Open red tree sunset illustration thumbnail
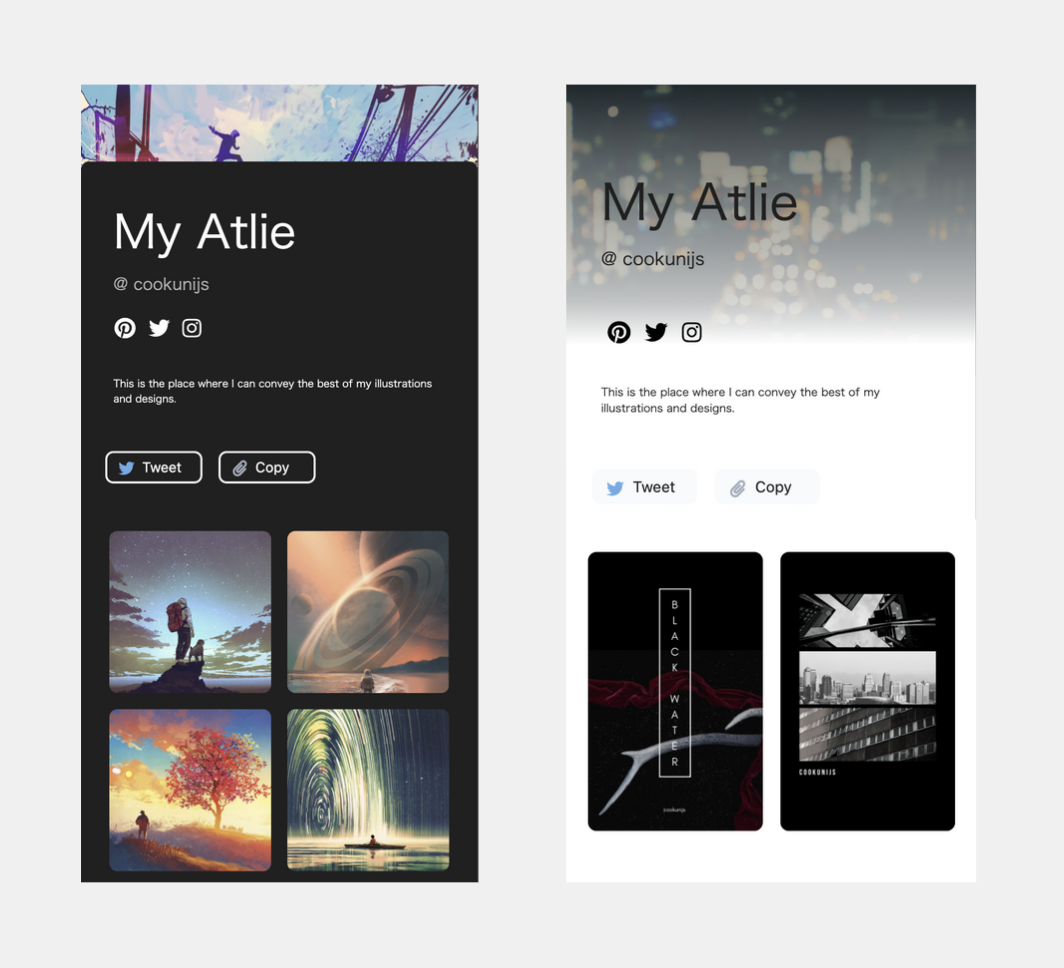This screenshot has height=968, width=1064. [190, 790]
